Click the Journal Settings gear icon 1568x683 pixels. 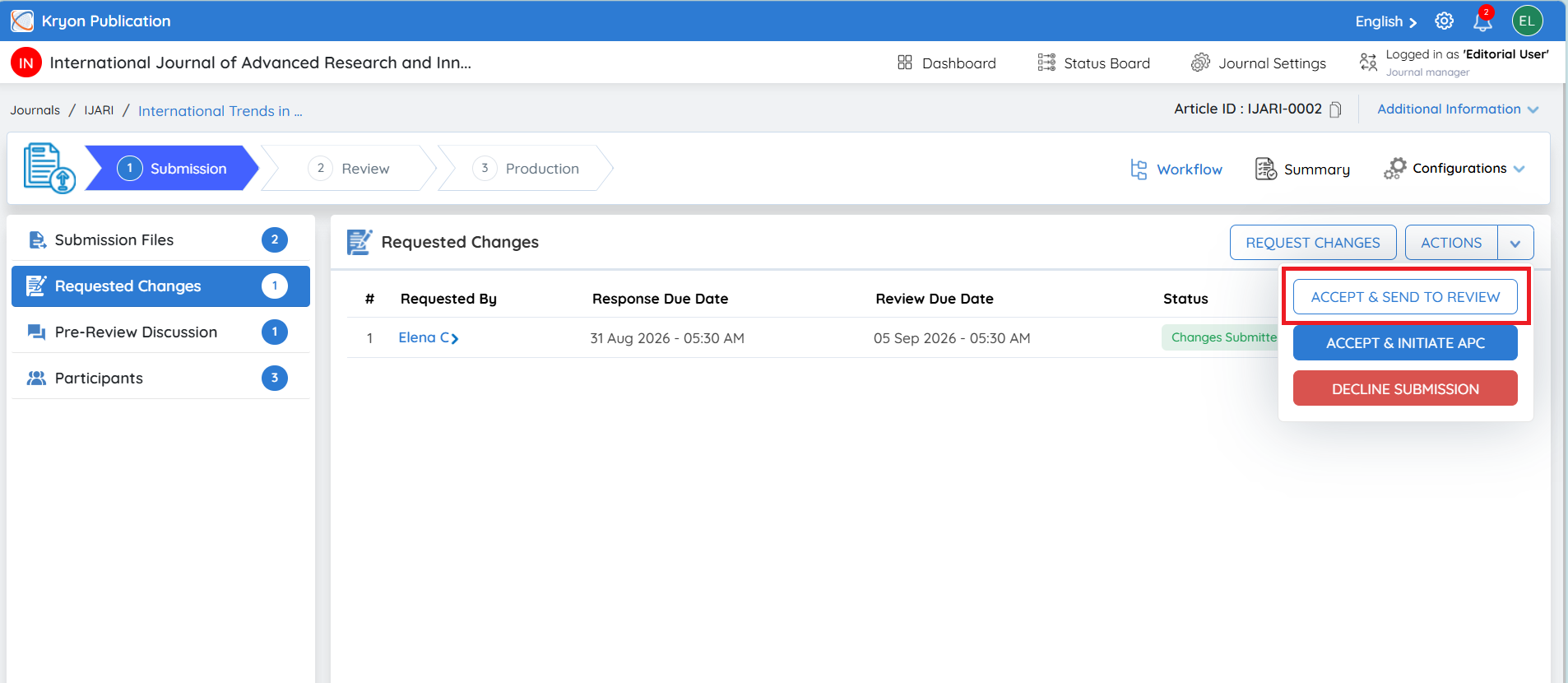pos(1201,63)
